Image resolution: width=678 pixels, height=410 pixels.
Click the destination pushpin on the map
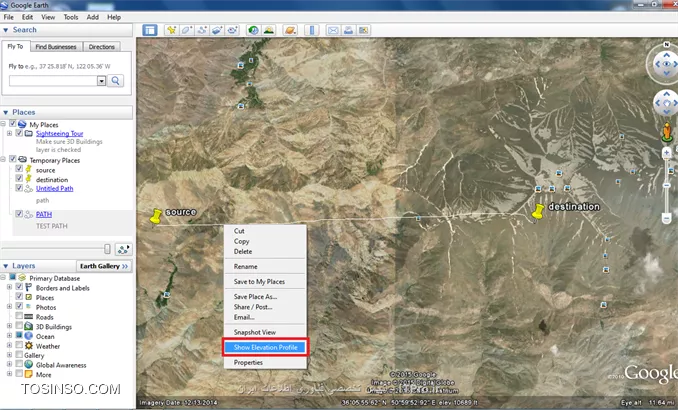537,211
